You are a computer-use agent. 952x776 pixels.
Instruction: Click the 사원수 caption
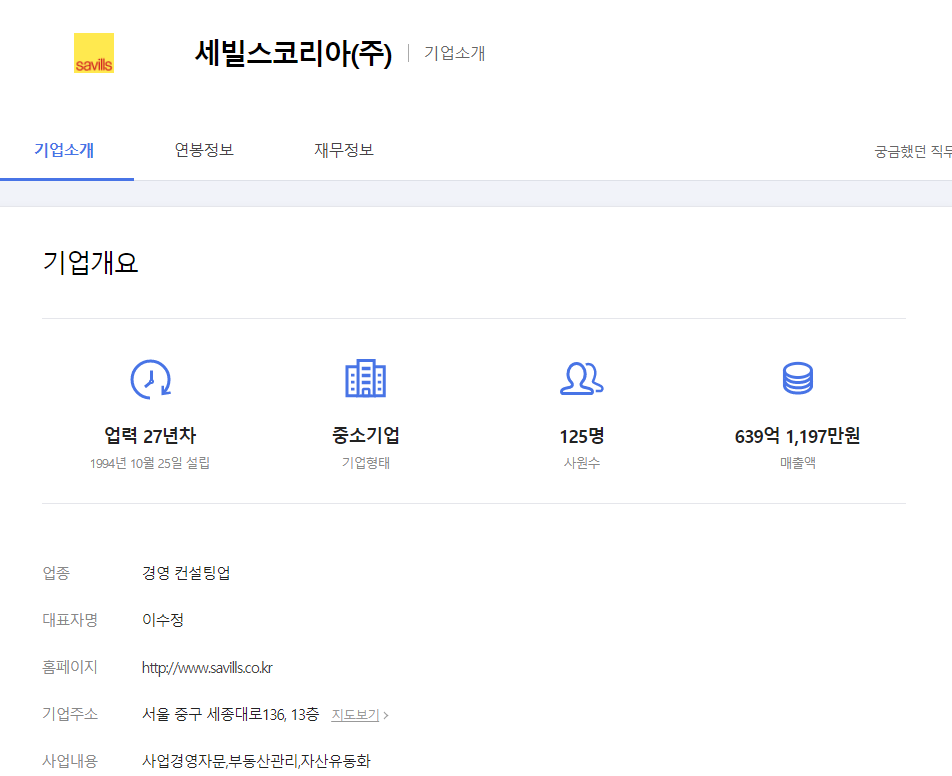coord(582,463)
